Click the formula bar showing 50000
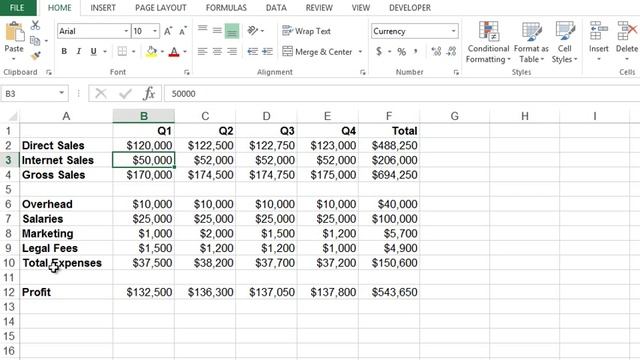Viewport: 640px width, 360px height. [402, 93]
